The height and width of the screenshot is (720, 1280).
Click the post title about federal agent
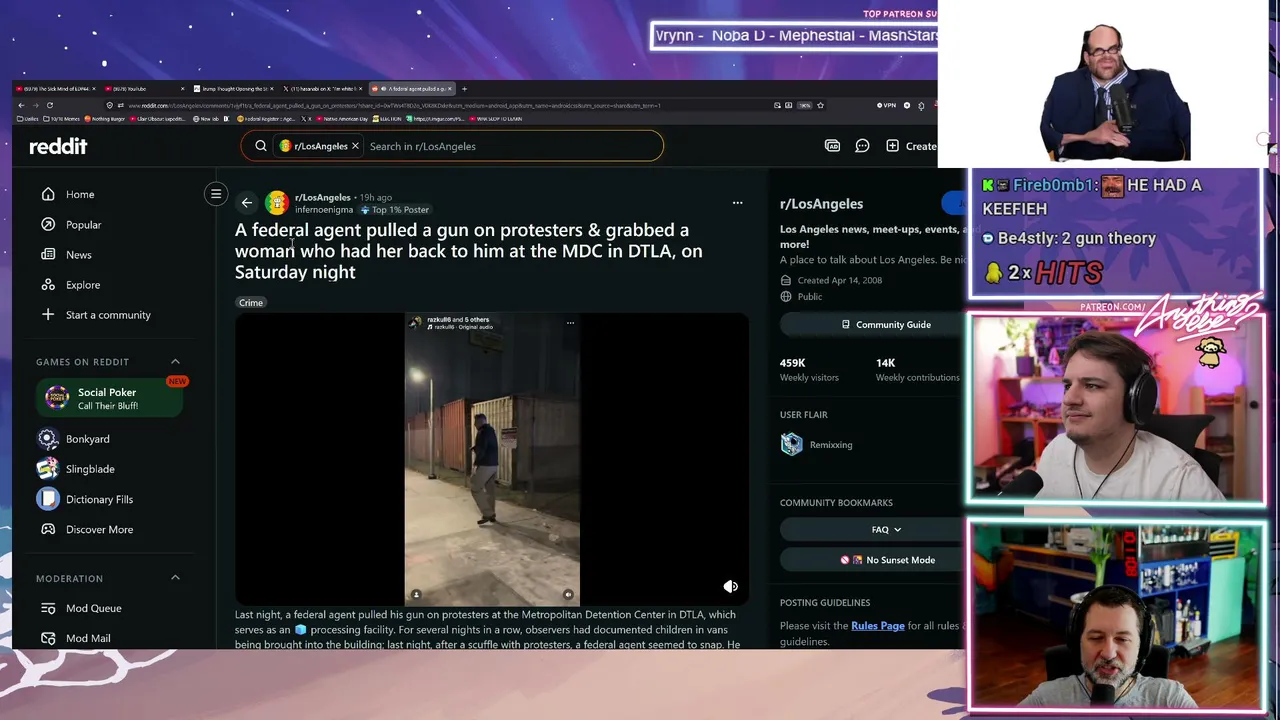tap(469, 251)
